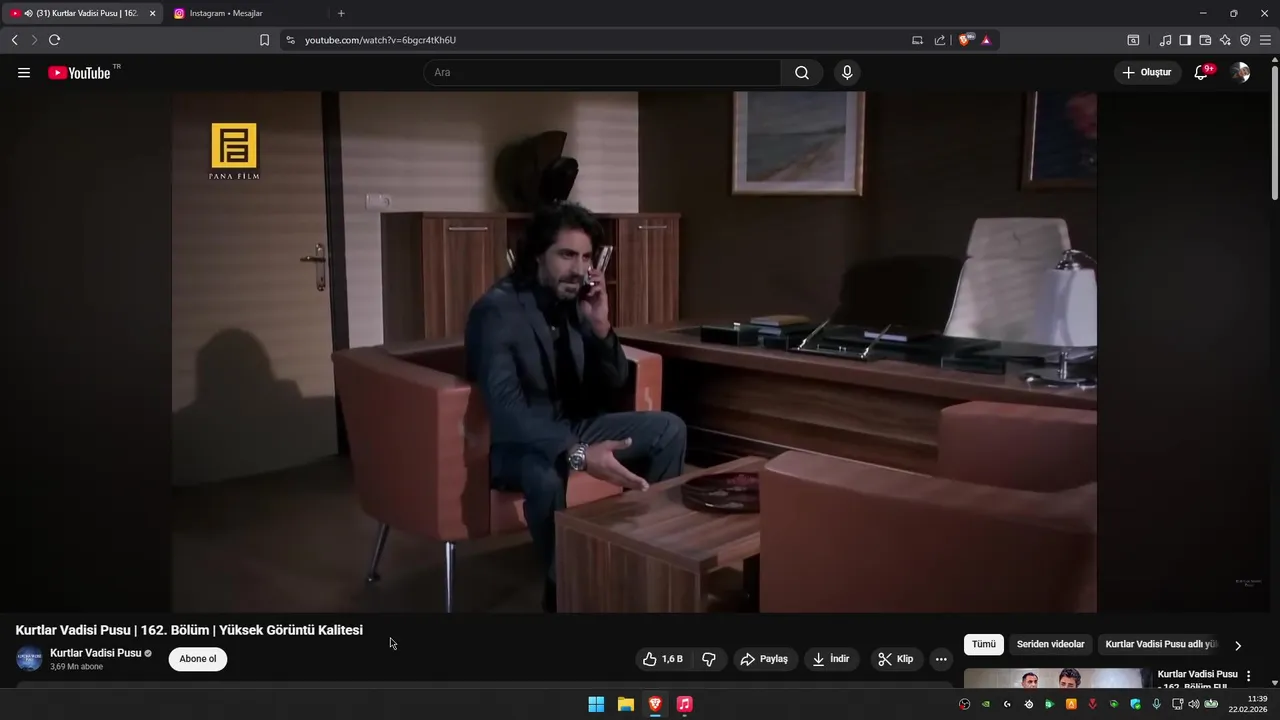Open Brave playlist music note icon
Image resolution: width=1280 pixels, height=720 pixels.
click(x=1165, y=40)
